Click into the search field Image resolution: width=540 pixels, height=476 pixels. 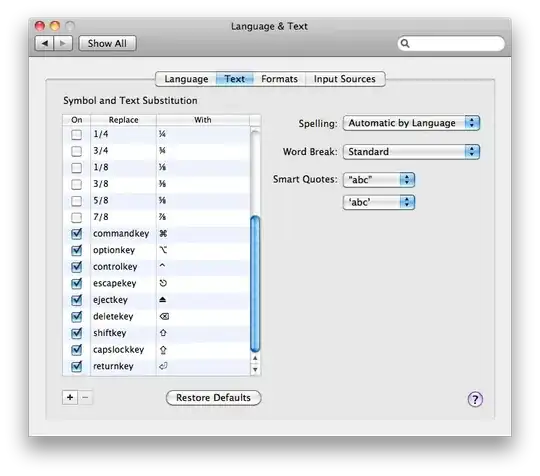451,43
